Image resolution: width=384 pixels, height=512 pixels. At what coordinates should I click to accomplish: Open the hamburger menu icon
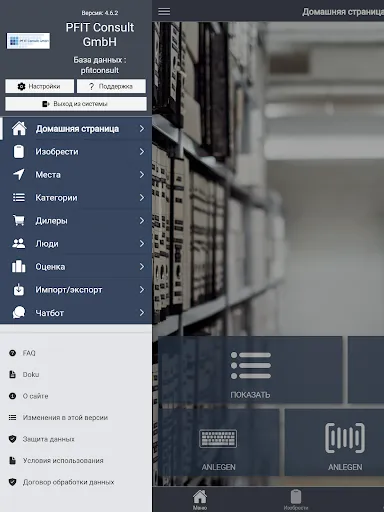pyautogui.click(x=164, y=11)
